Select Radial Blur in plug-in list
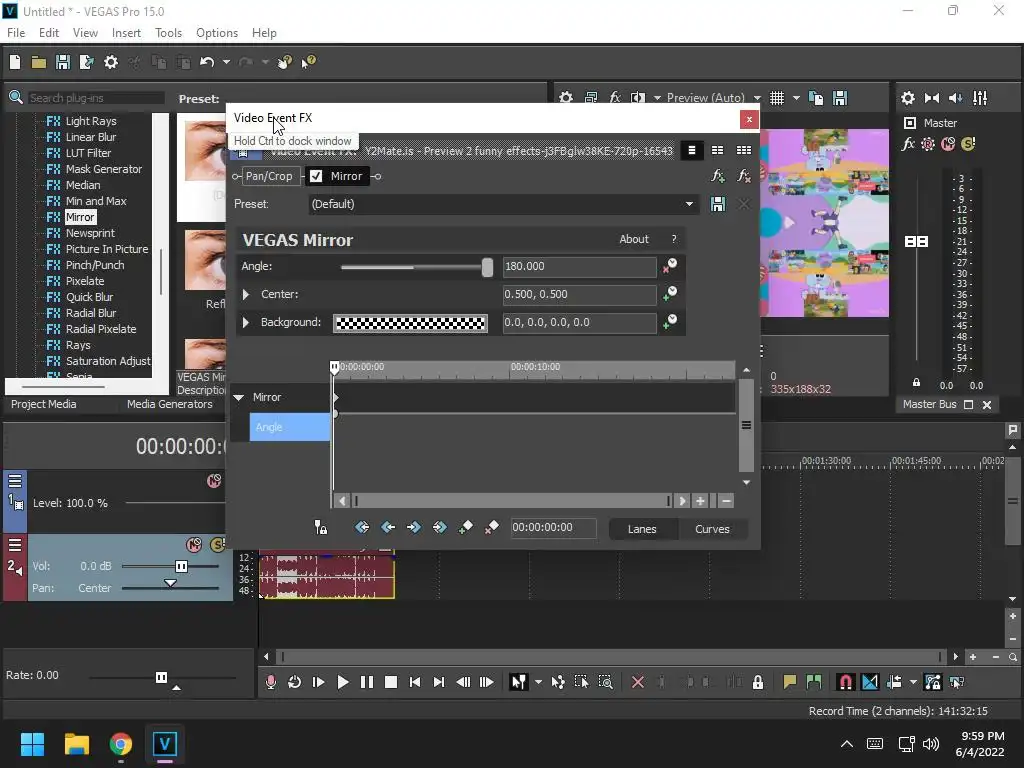Viewport: 1024px width, 768px height. click(91, 313)
